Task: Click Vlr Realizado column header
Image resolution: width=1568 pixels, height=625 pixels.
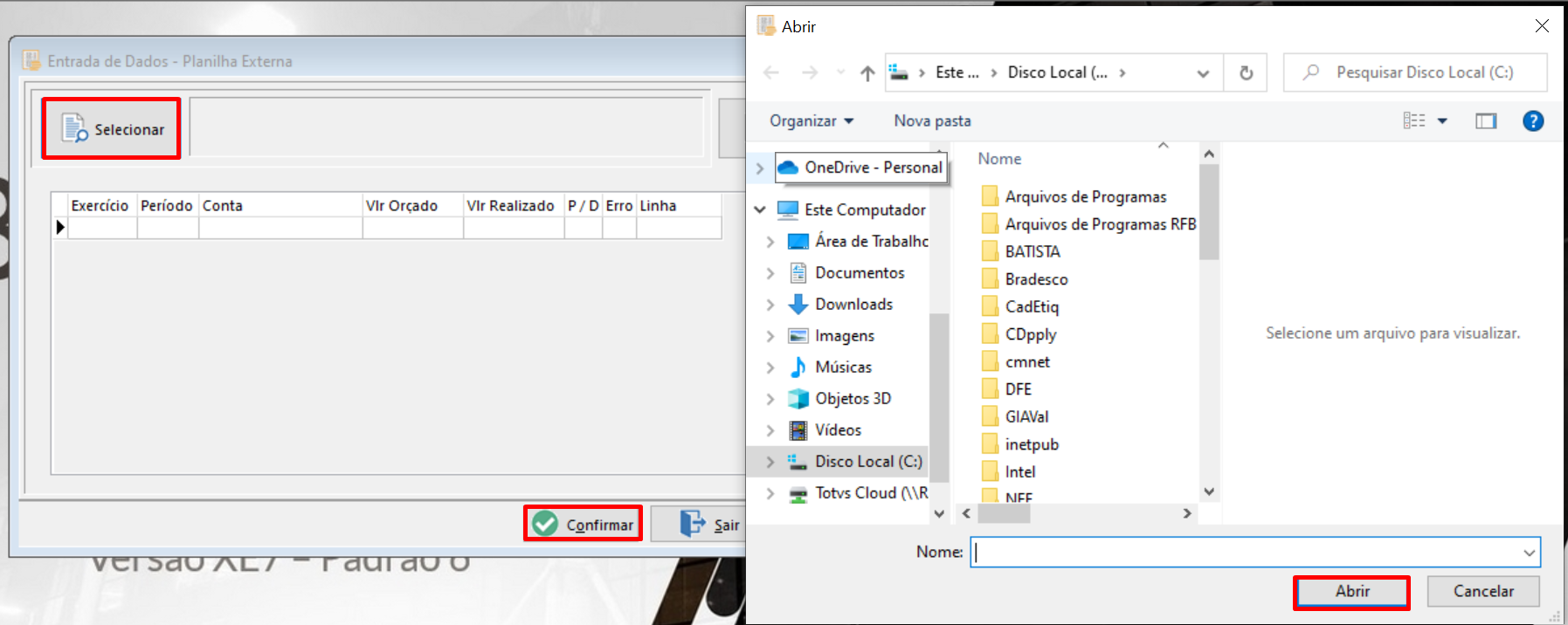Action: pos(514,205)
